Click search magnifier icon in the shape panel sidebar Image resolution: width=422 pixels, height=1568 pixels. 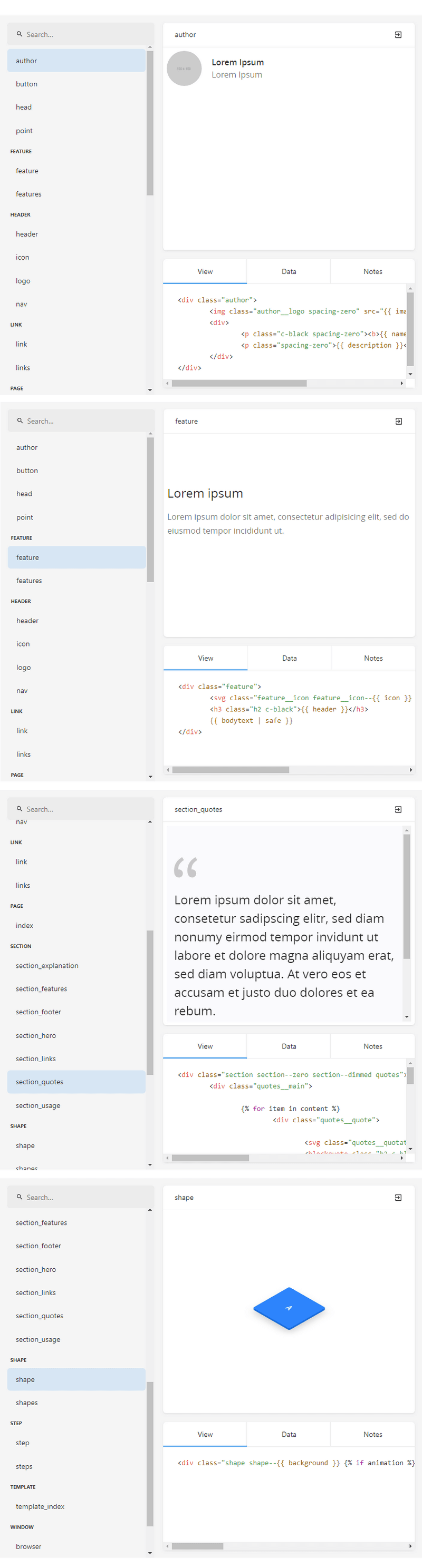click(20, 1197)
